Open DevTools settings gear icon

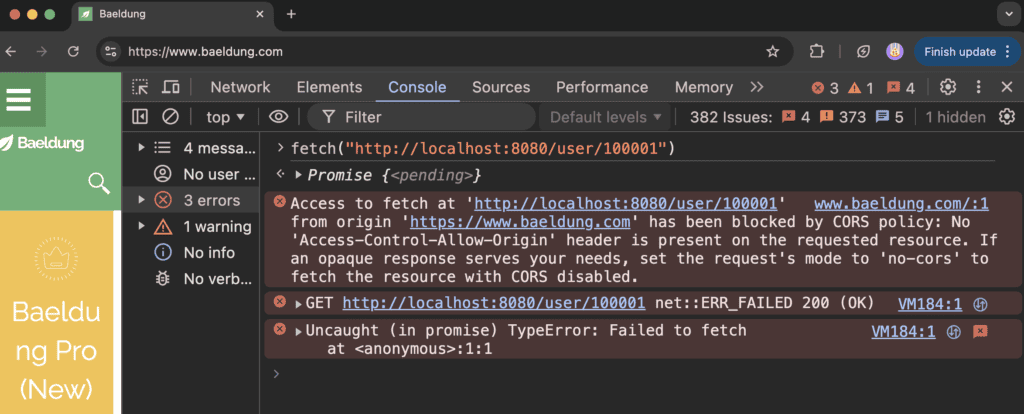pyautogui.click(x=948, y=87)
